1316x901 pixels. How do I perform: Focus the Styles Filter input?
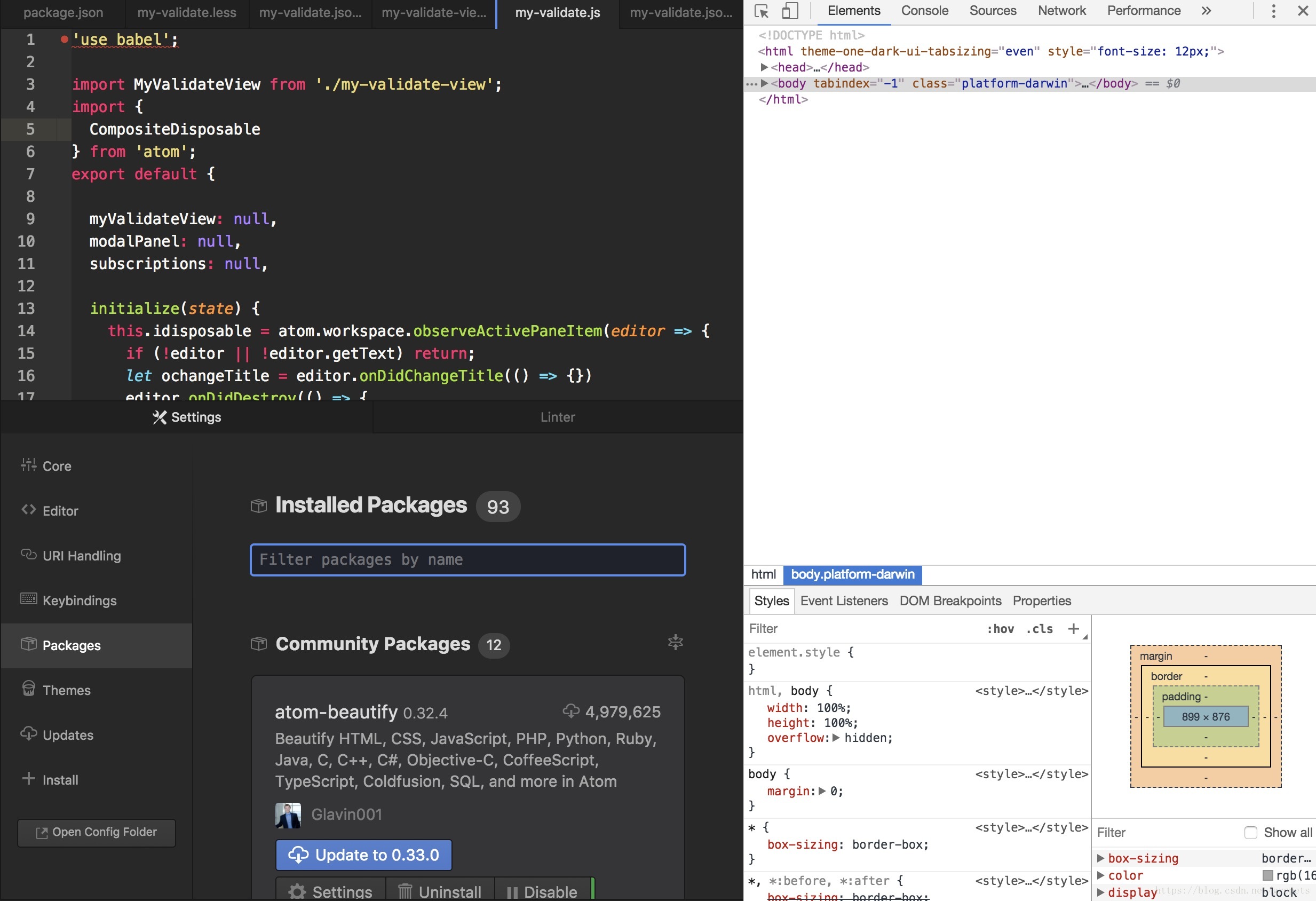point(863,629)
